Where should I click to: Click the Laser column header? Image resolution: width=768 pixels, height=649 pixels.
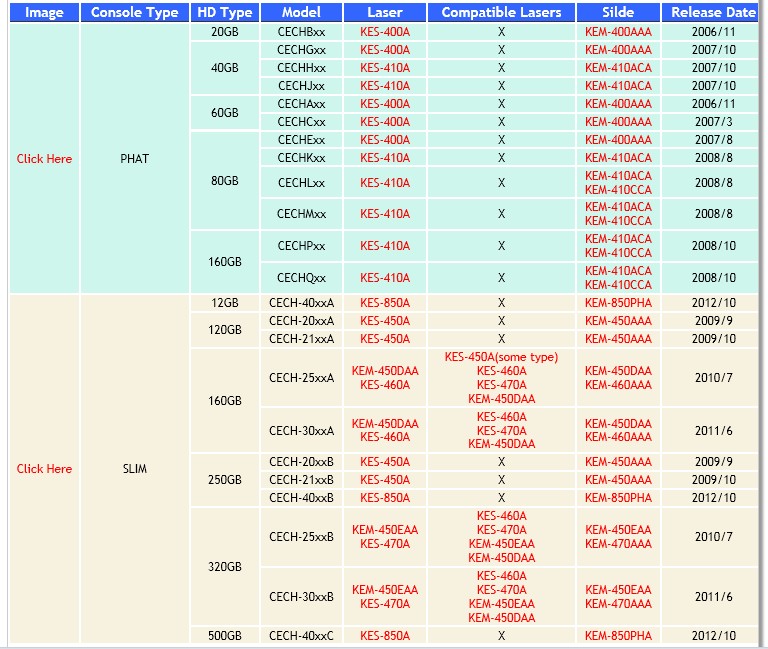pos(385,12)
